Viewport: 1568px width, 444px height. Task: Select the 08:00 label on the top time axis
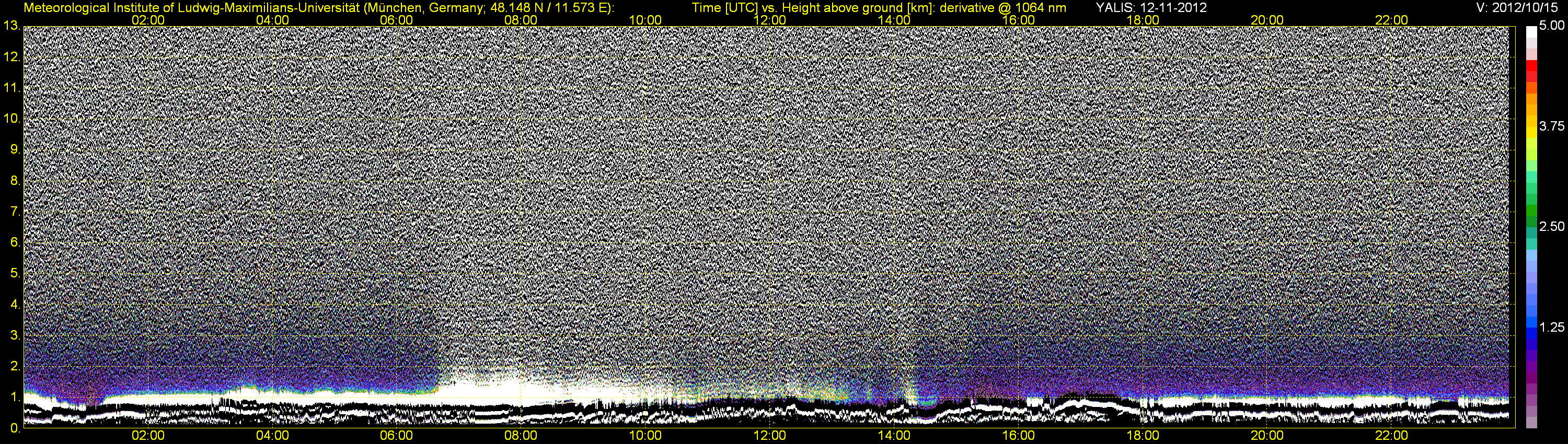click(x=521, y=20)
